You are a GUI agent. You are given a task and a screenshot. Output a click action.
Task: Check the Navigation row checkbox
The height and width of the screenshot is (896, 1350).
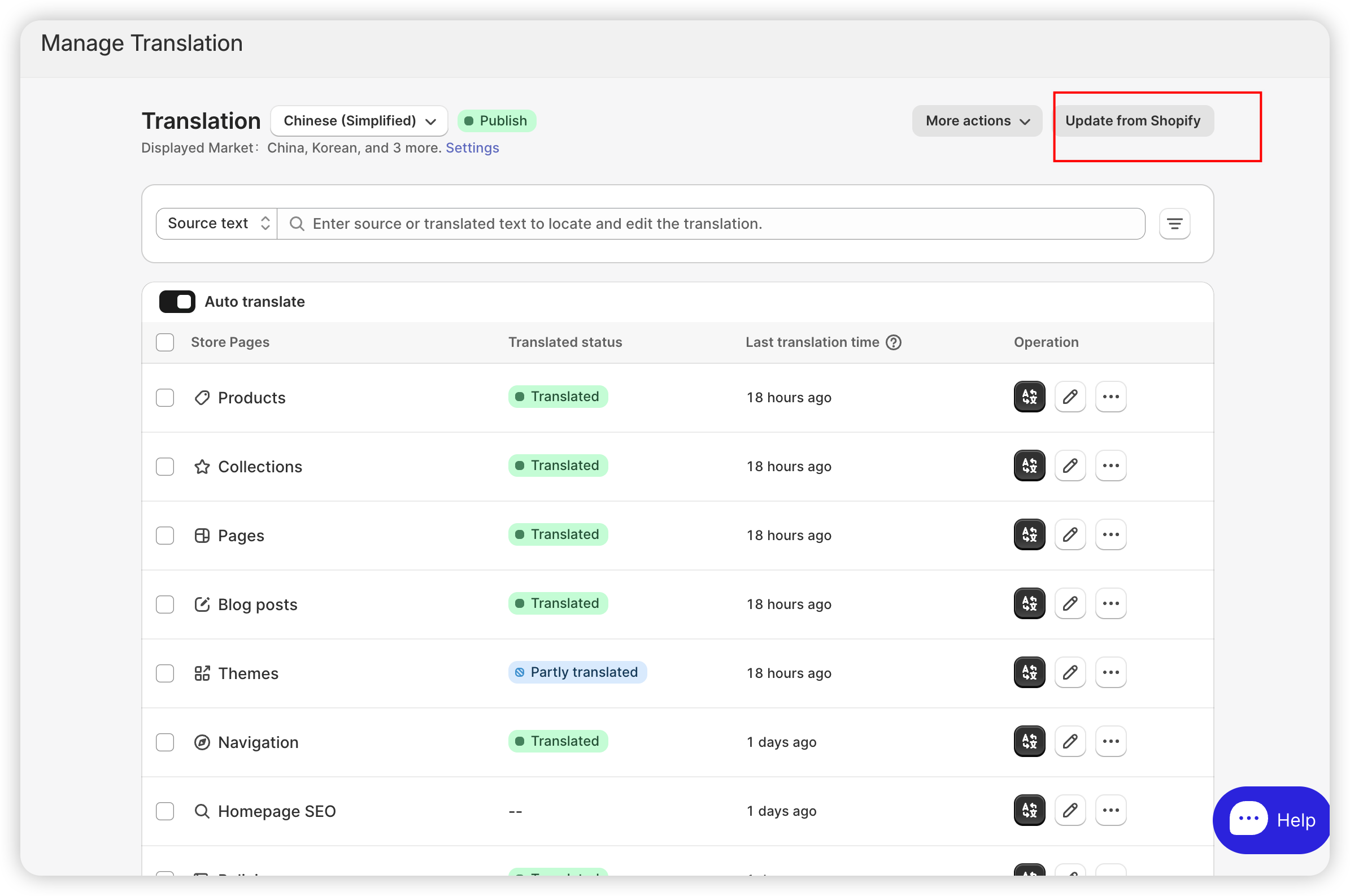(164, 742)
